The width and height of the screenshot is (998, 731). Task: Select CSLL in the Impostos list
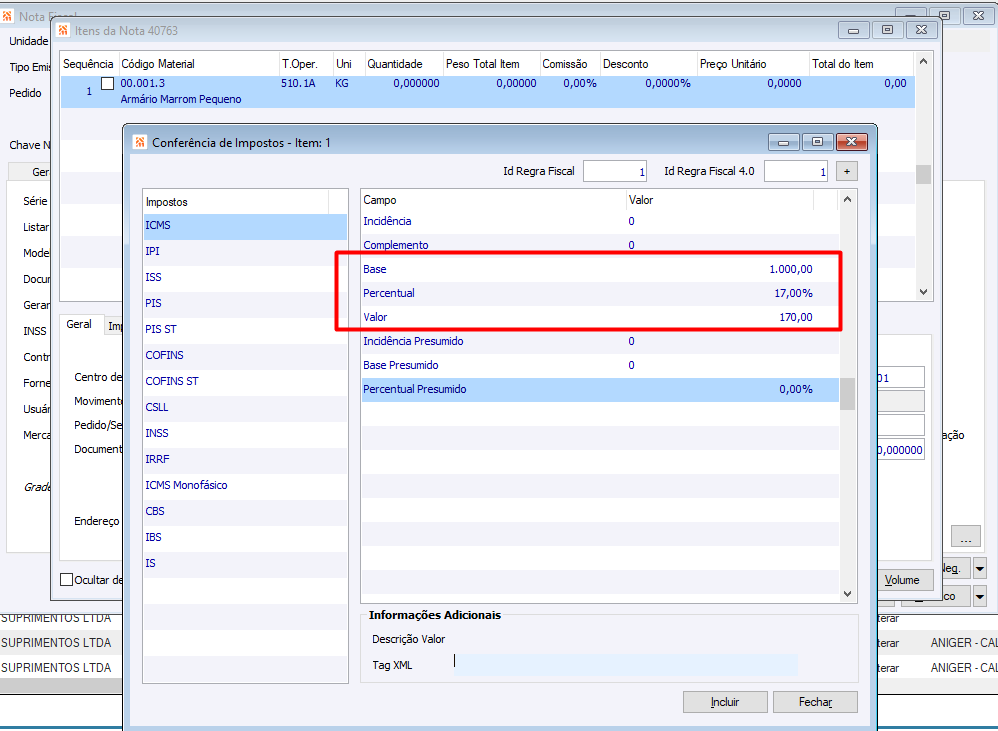245,407
